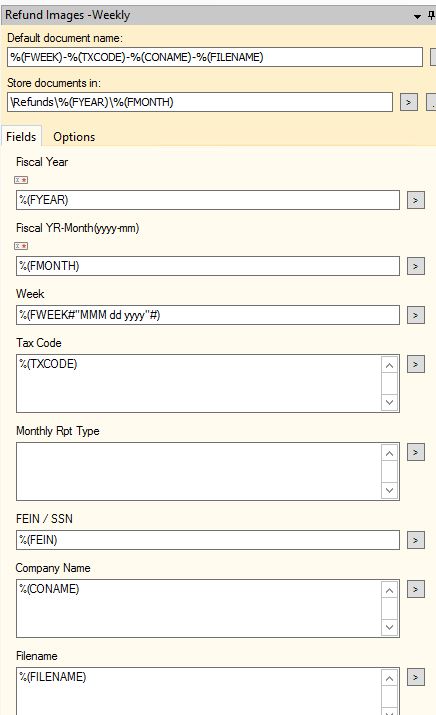Click the arrow button next to Fiscal YR-Month field
The image size is (436, 715).
[415, 266]
